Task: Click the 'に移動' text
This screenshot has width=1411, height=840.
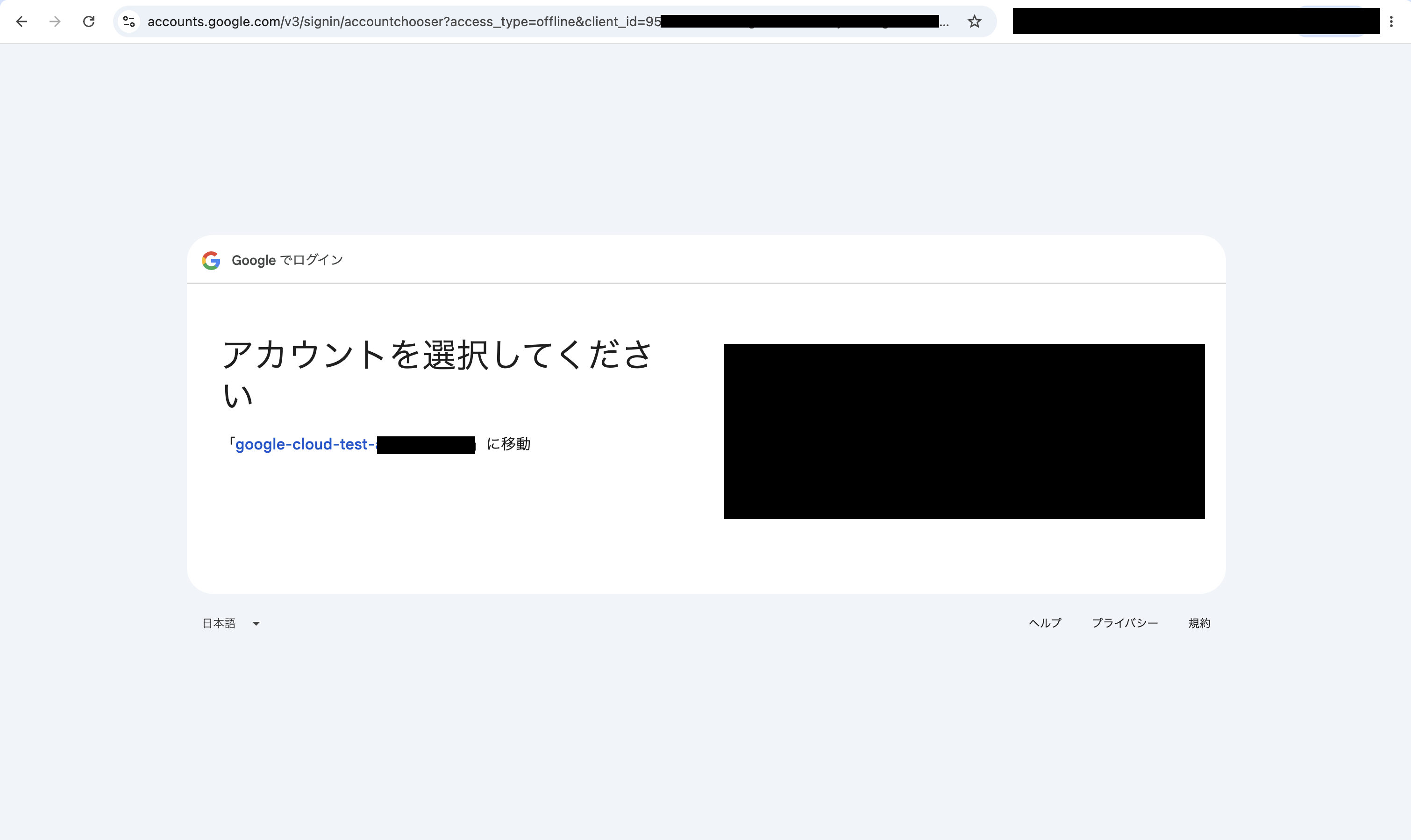Action: pos(508,444)
